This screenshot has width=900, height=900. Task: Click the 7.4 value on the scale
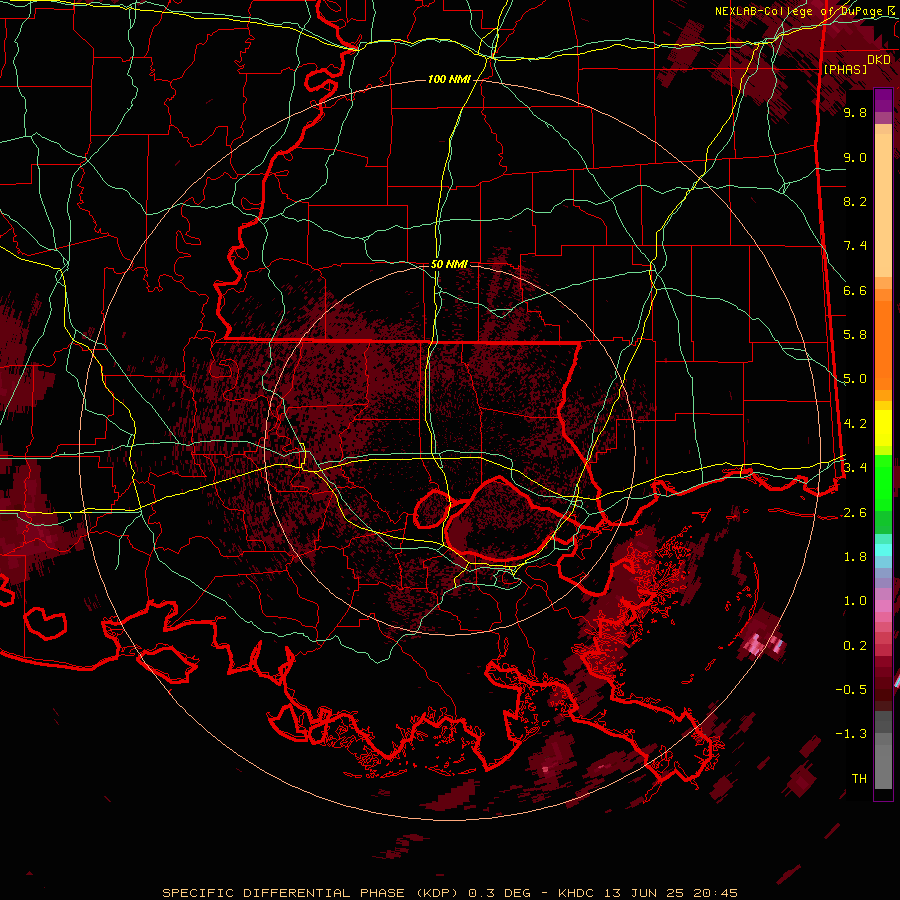tap(855, 246)
